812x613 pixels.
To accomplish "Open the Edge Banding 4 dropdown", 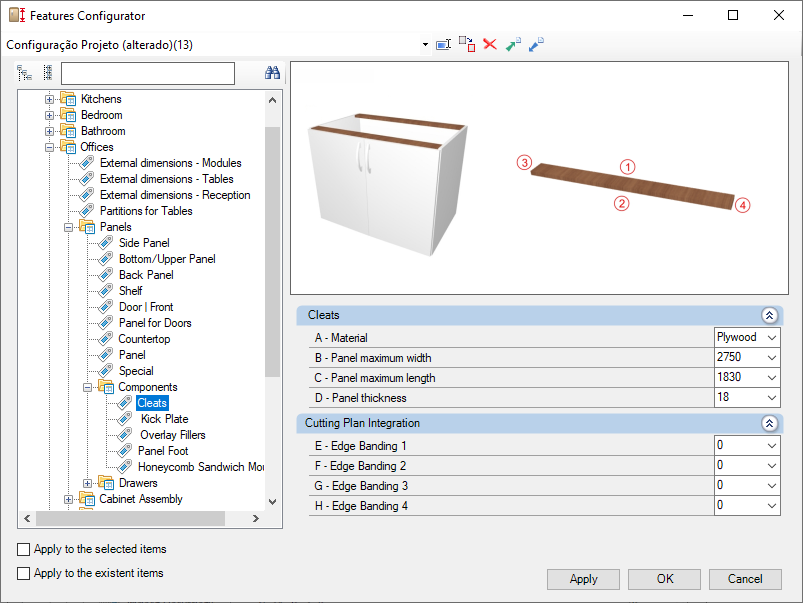I will (772, 506).
